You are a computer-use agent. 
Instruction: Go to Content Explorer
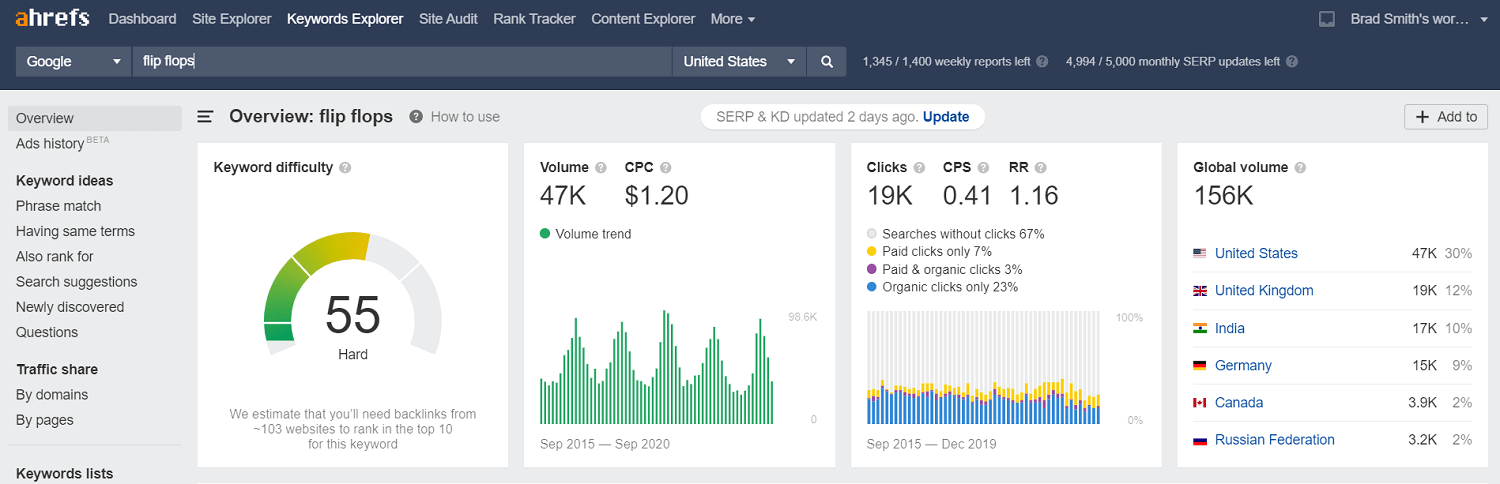(643, 19)
